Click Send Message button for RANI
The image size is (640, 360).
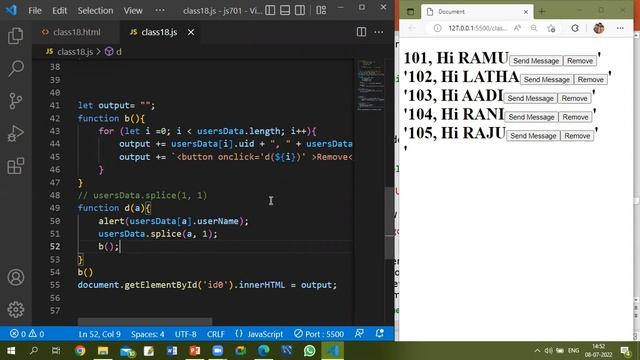click(x=531, y=117)
